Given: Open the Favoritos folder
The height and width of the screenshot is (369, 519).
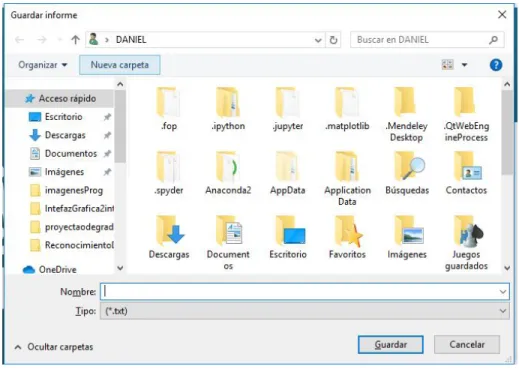Looking at the screenshot, I should tap(347, 237).
